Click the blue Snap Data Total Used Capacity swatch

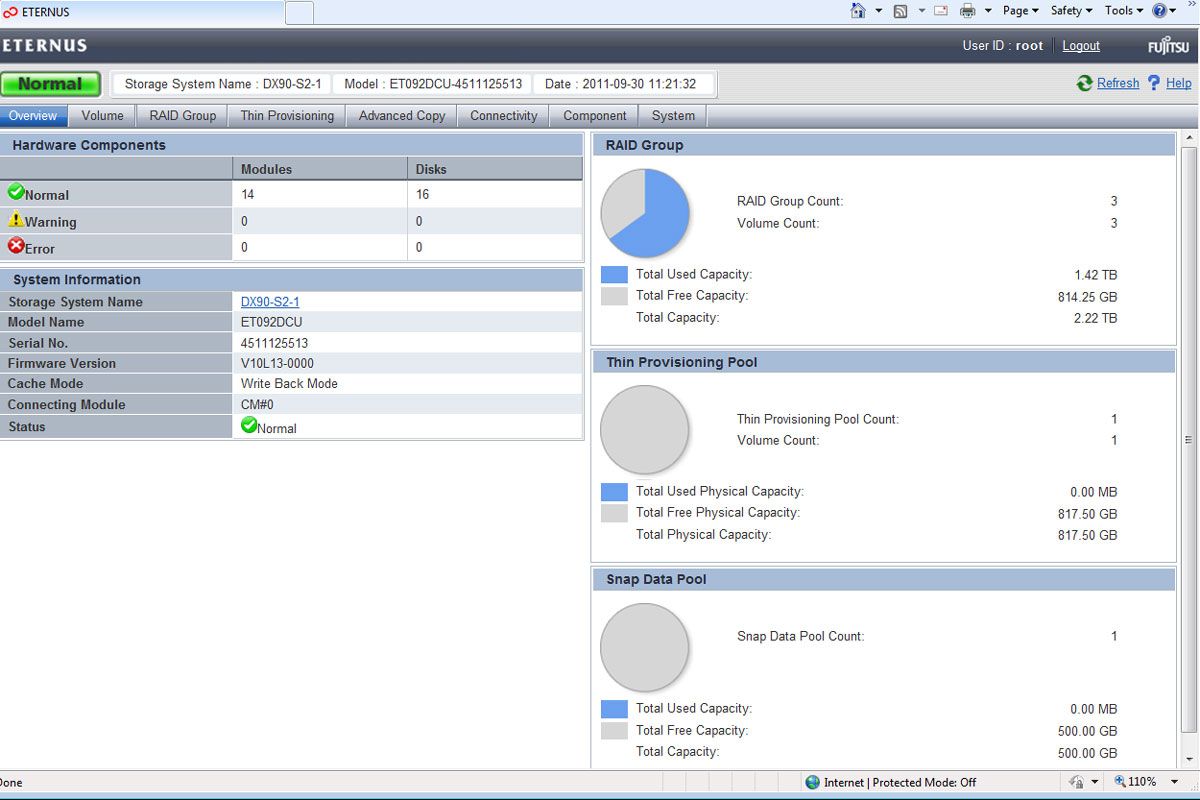click(x=614, y=709)
